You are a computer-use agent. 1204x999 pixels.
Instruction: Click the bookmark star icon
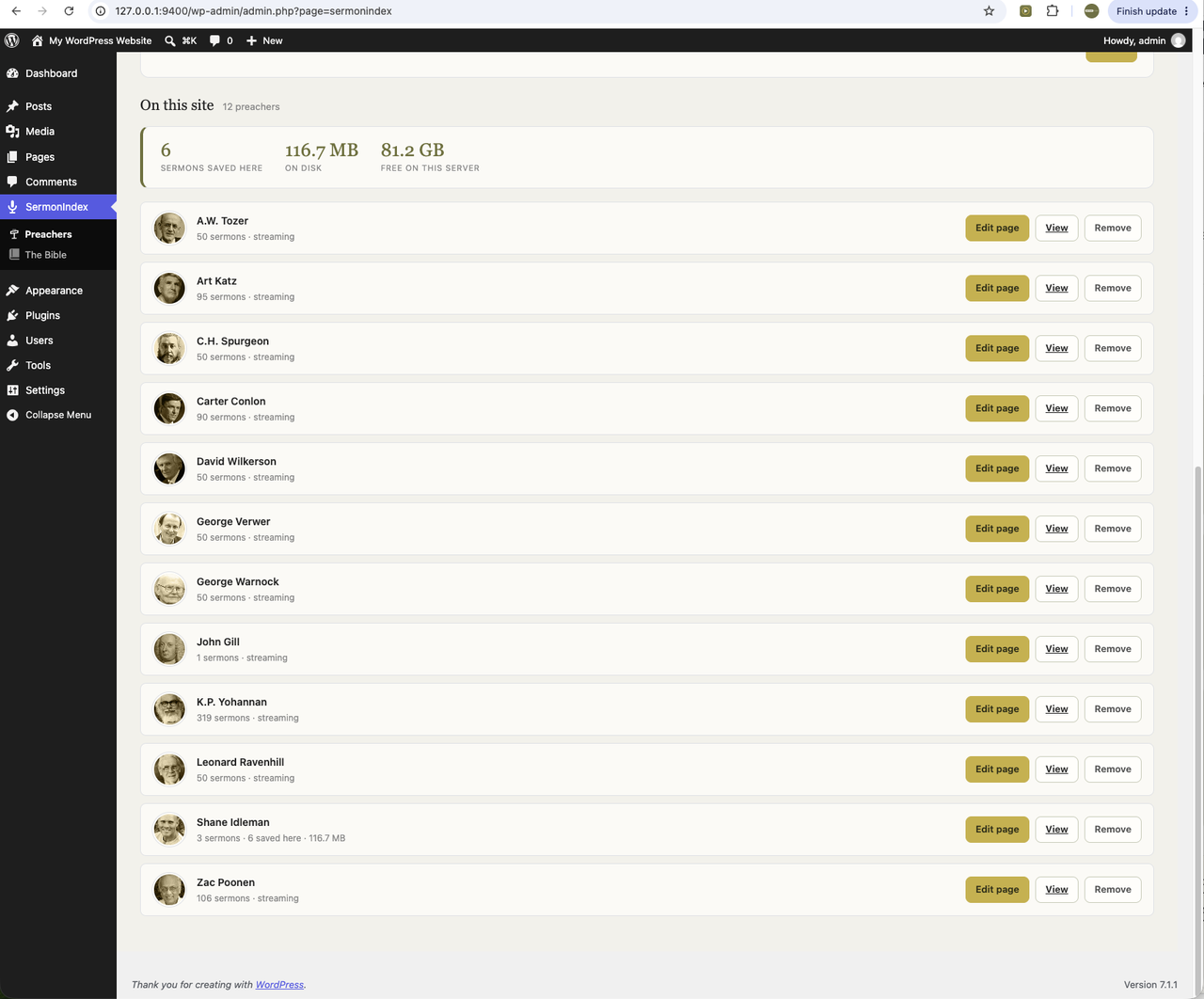tap(989, 11)
